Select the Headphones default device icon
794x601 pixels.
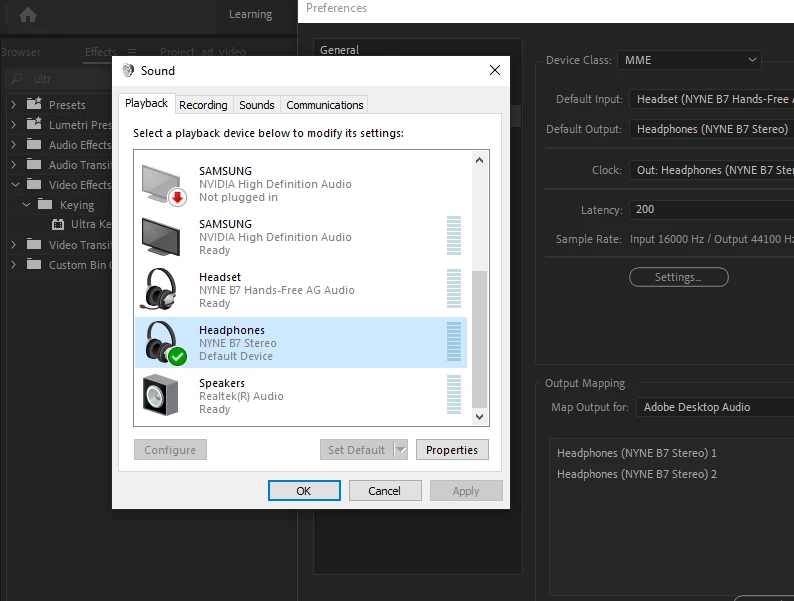(x=165, y=343)
